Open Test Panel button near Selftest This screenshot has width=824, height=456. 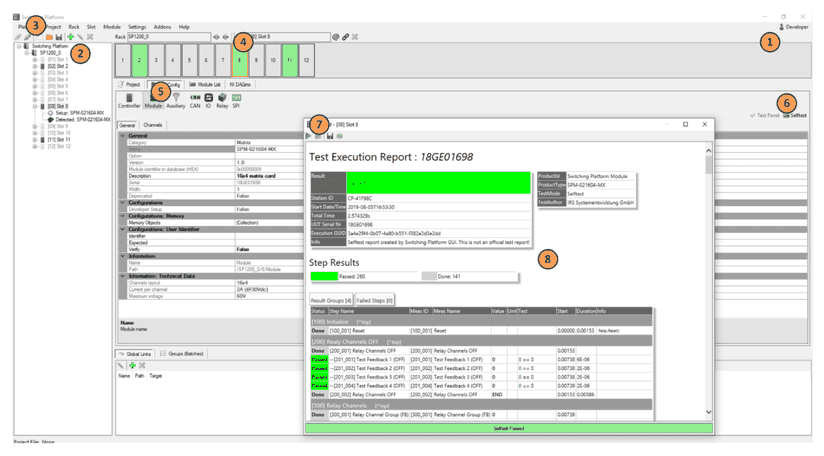[765, 115]
